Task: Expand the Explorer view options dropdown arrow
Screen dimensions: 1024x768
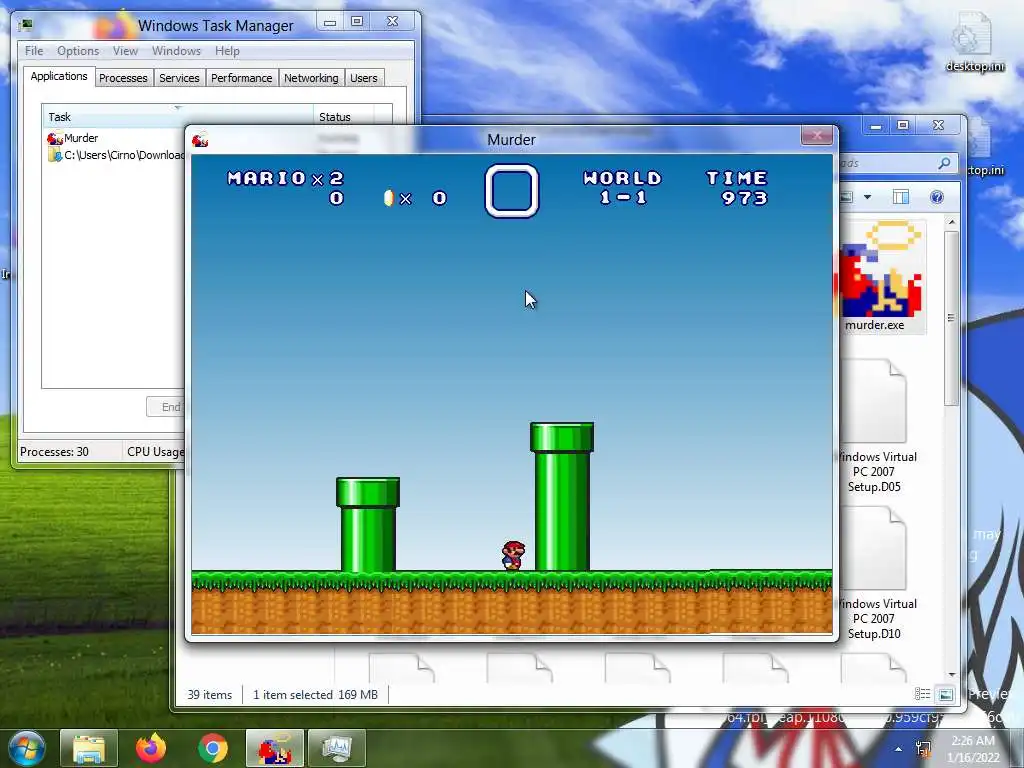Action: pyautogui.click(x=867, y=197)
